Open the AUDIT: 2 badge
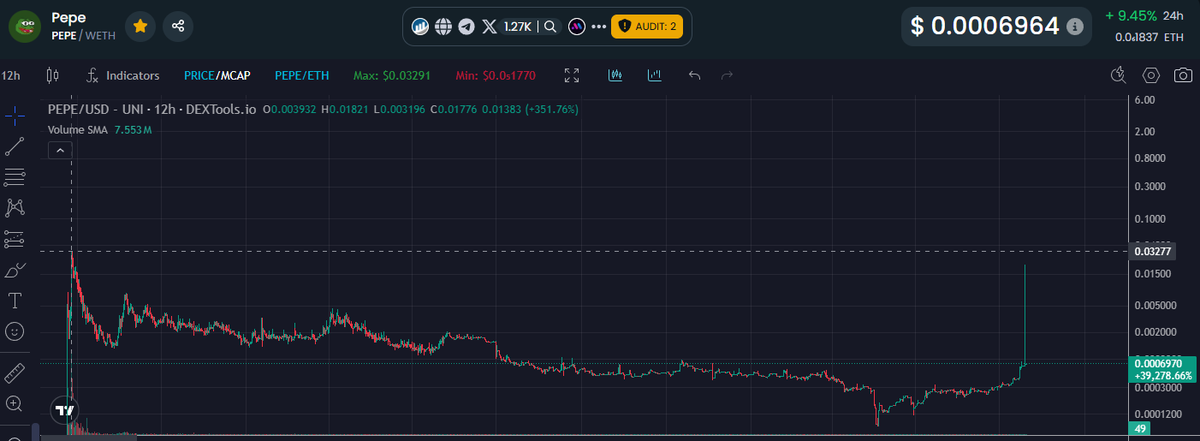1200x441 pixels. pyautogui.click(x=647, y=27)
